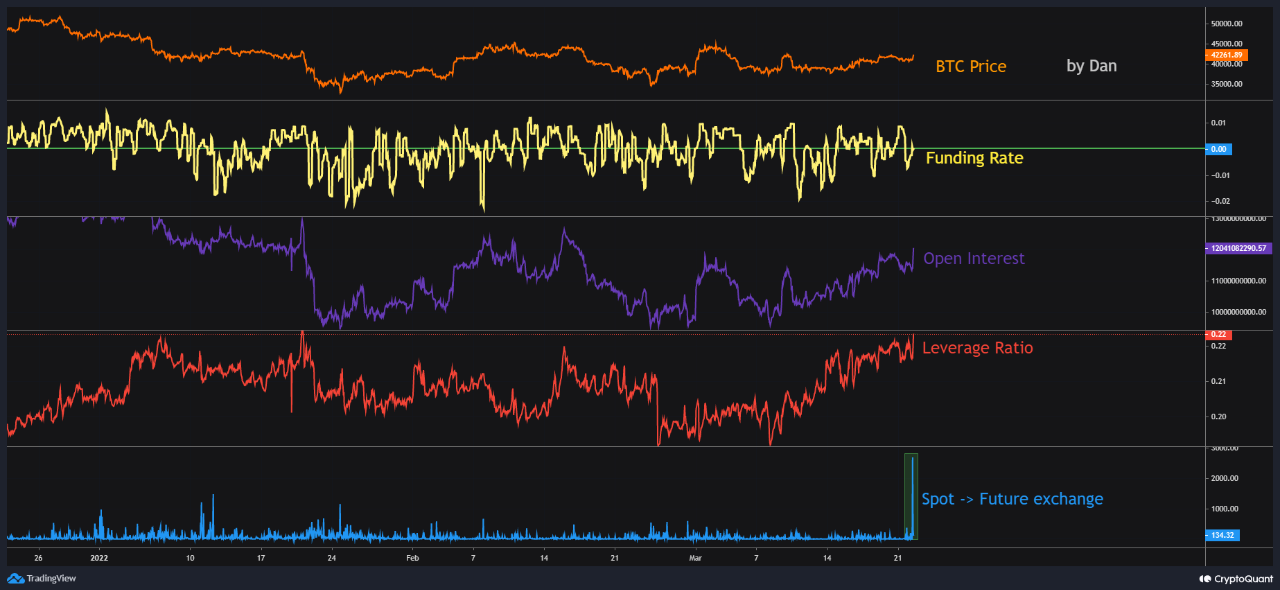Screen dimensions: 1280x590
Task: Click the 2000.00 axis label in bottom pane
Action: (1225, 479)
